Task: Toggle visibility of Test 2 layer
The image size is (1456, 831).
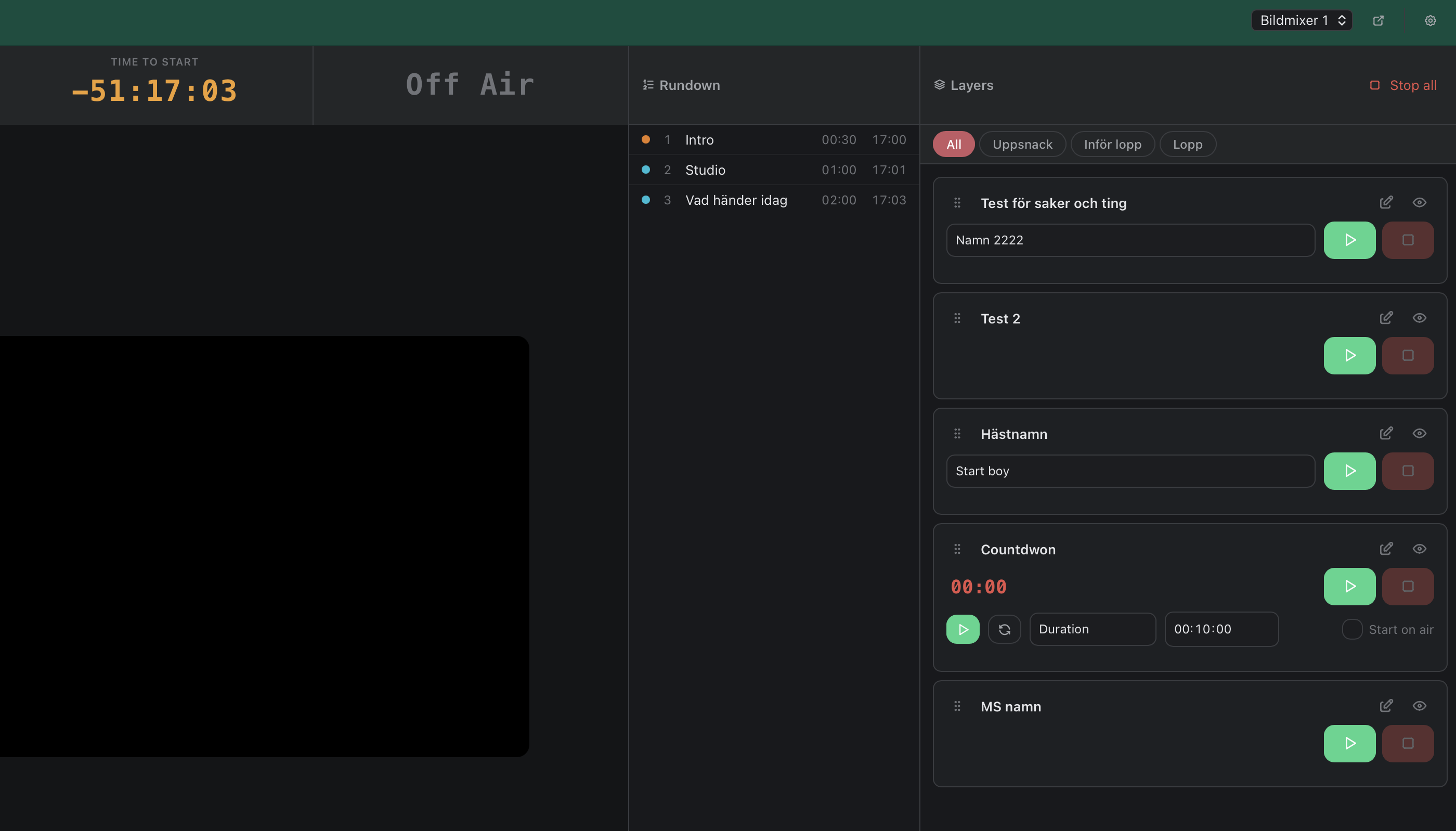Action: 1420,318
